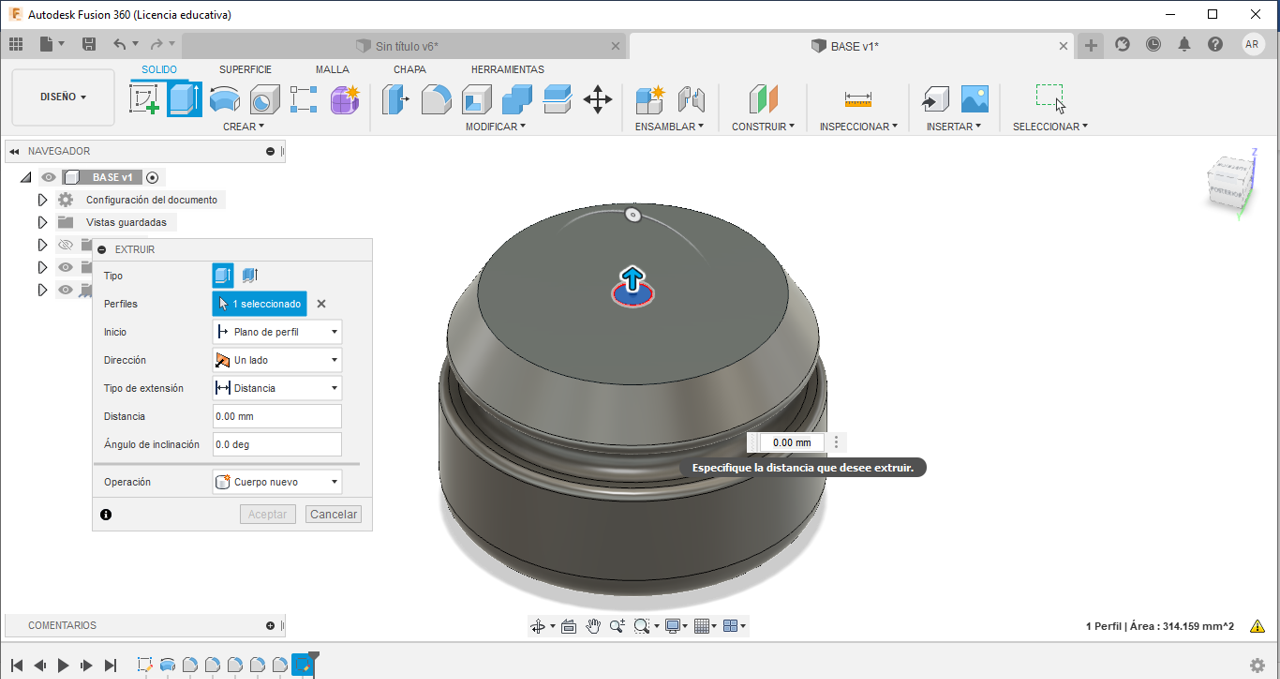Switch to the SUPERFICIE tab

(245, 70)
